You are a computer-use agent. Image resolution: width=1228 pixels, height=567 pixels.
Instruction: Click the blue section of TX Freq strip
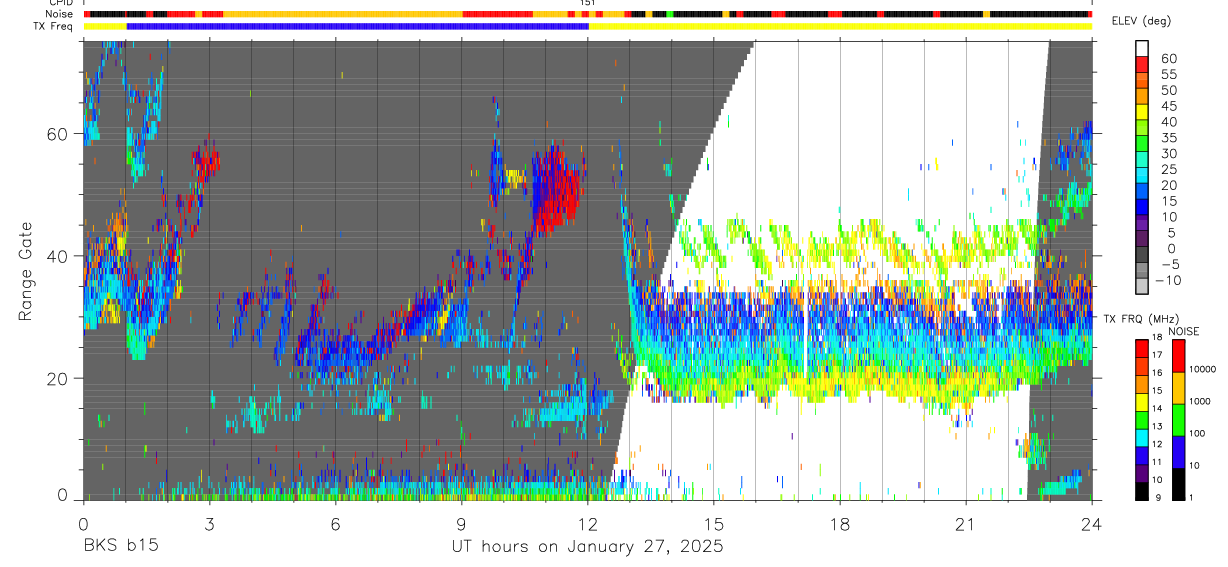click(x=357, y=26)
